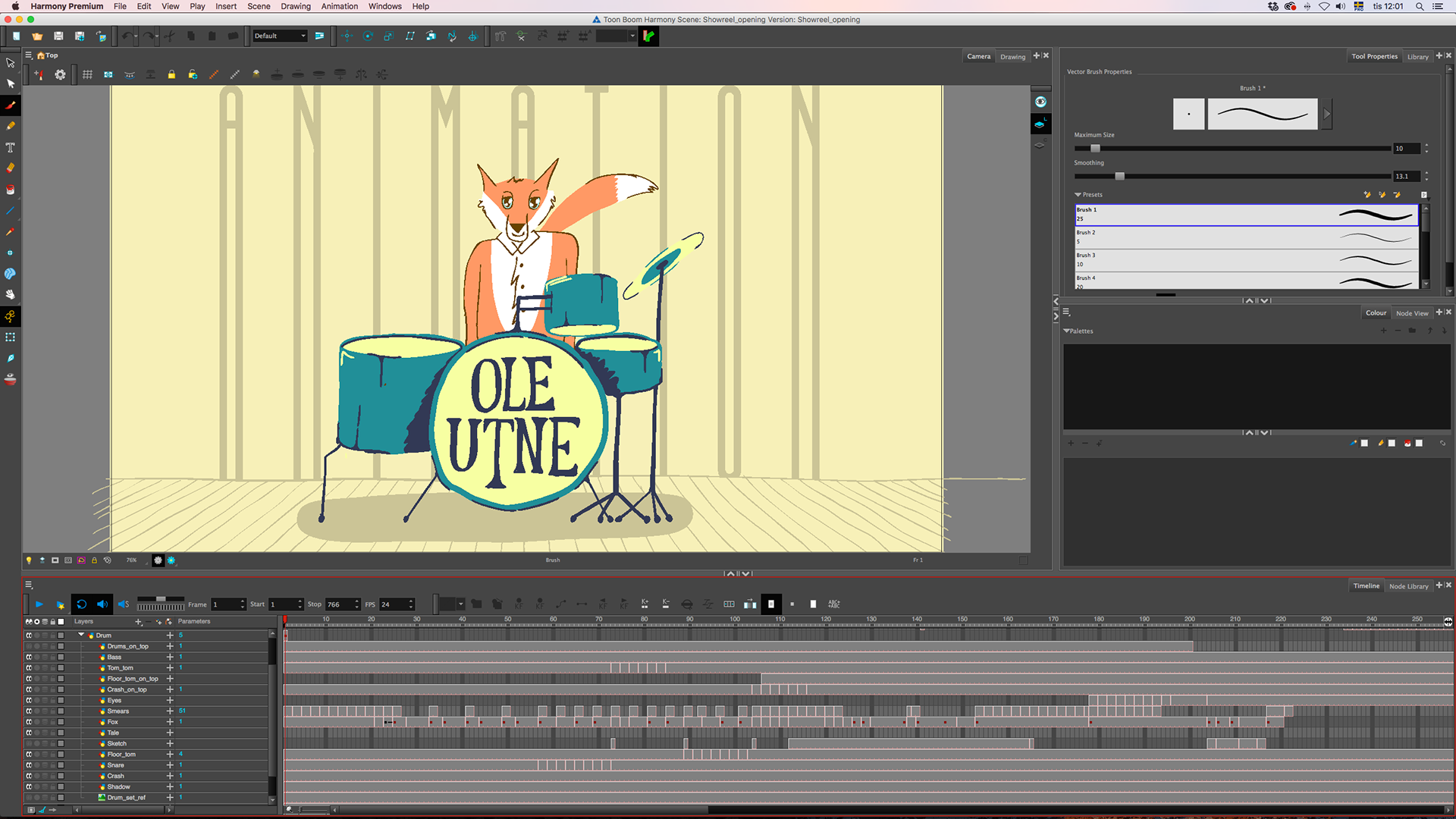Click the yellow lock icon in camera toolbar
Viewport: 1456px width, 819px height.
(171, 74)
